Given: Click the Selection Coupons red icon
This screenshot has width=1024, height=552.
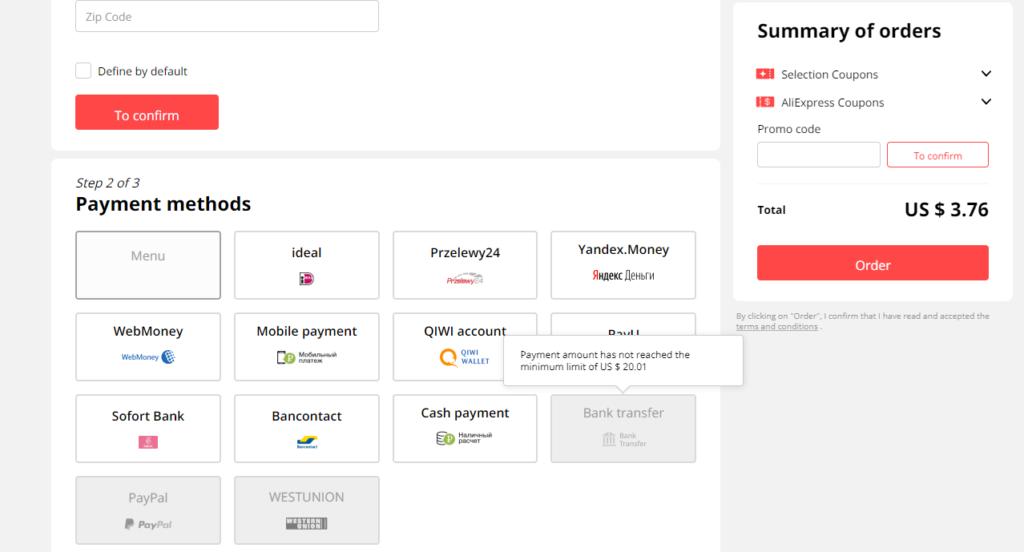Looking at the screenshot, I should coord(765,74).
